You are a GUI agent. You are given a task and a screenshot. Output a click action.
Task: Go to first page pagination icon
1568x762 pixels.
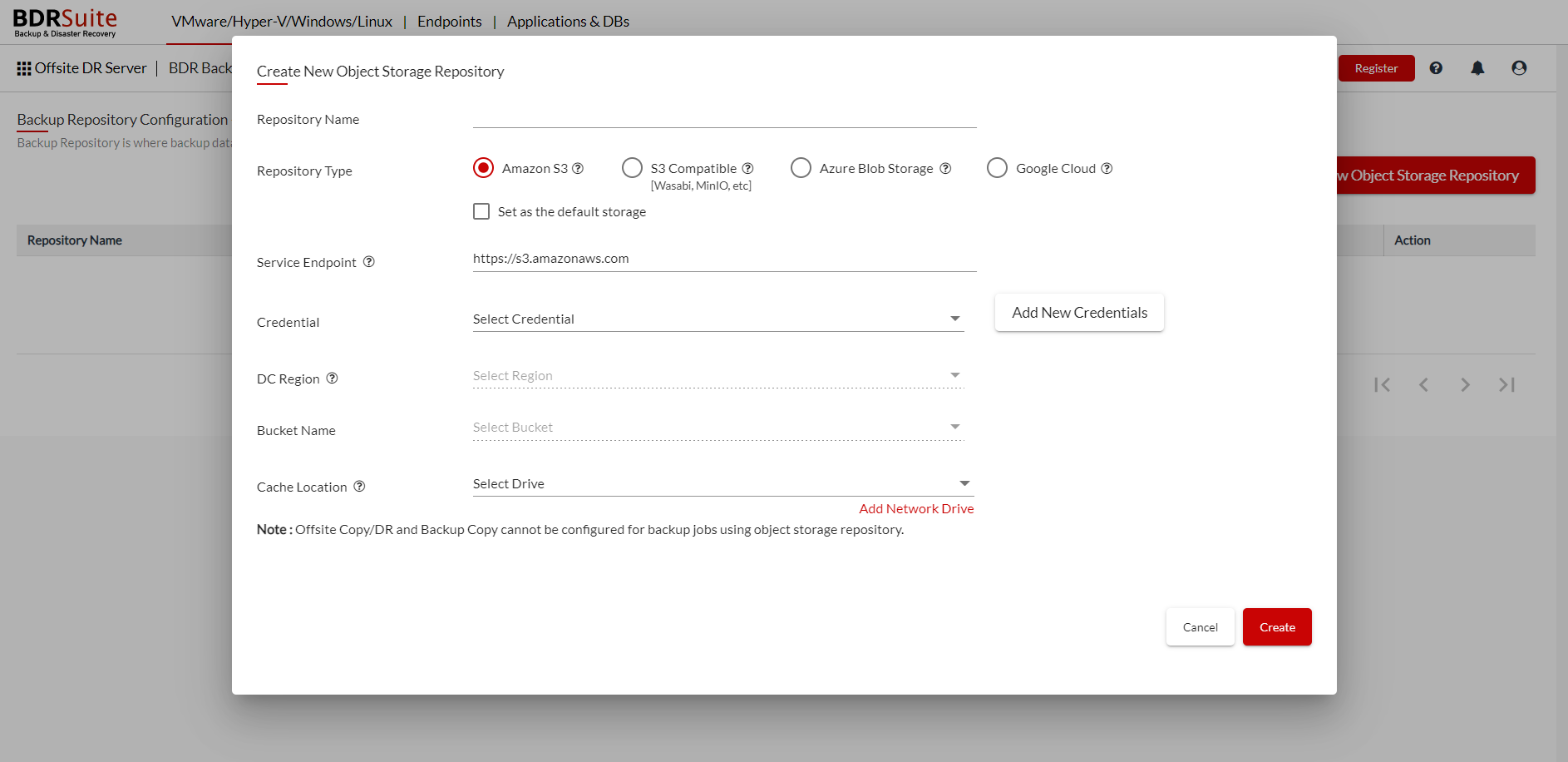tap(1382, 384)
